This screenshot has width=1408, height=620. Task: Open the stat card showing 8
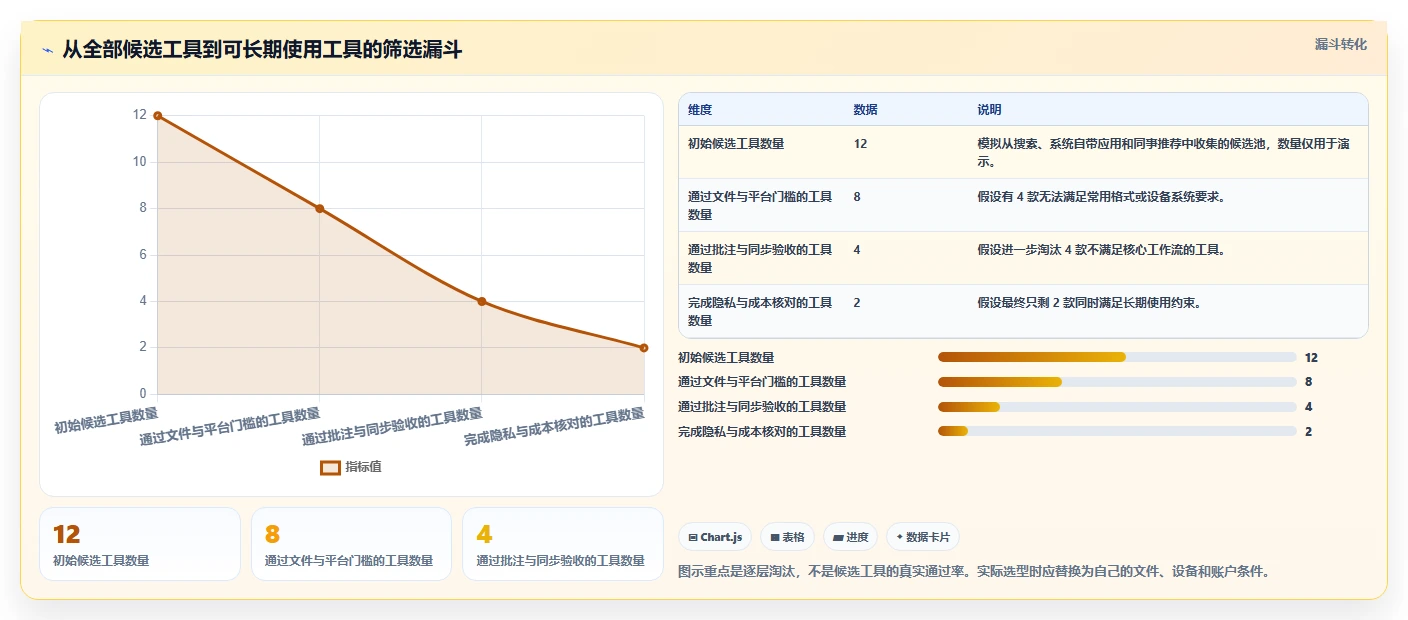click(x=351, y=544)
